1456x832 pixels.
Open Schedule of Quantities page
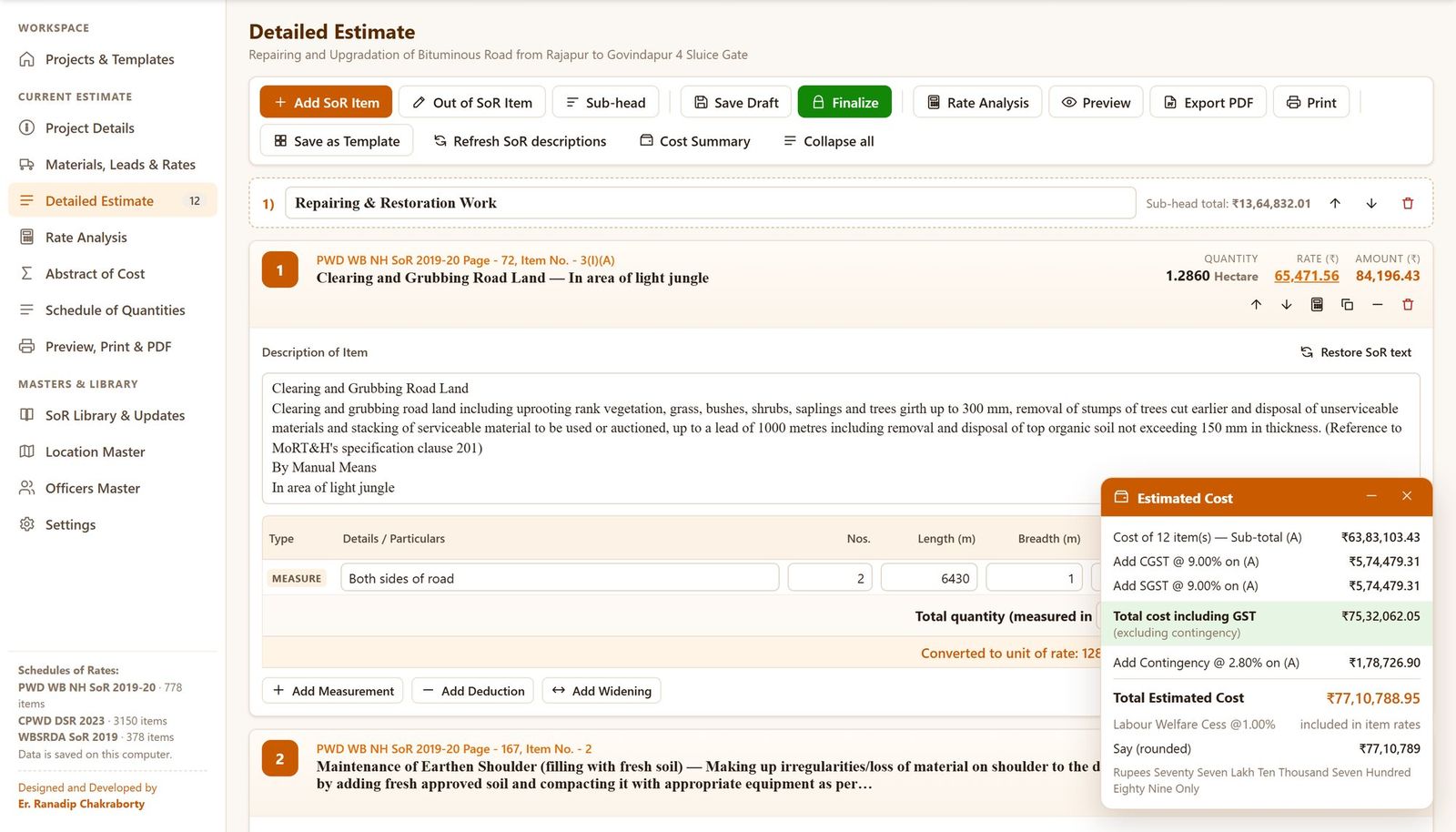(113, 310)
